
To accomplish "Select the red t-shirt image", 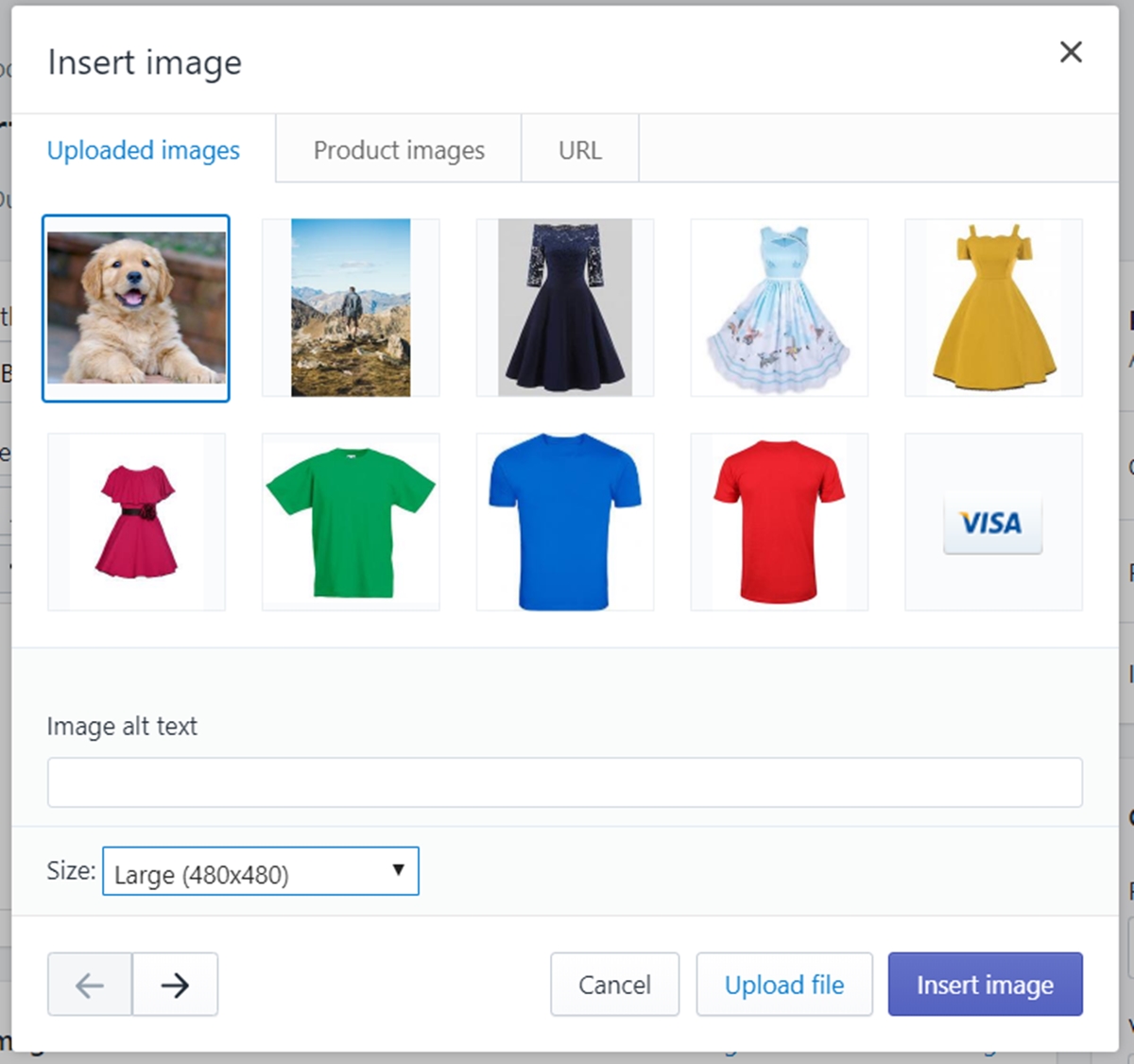I will (x=780, y=522).
